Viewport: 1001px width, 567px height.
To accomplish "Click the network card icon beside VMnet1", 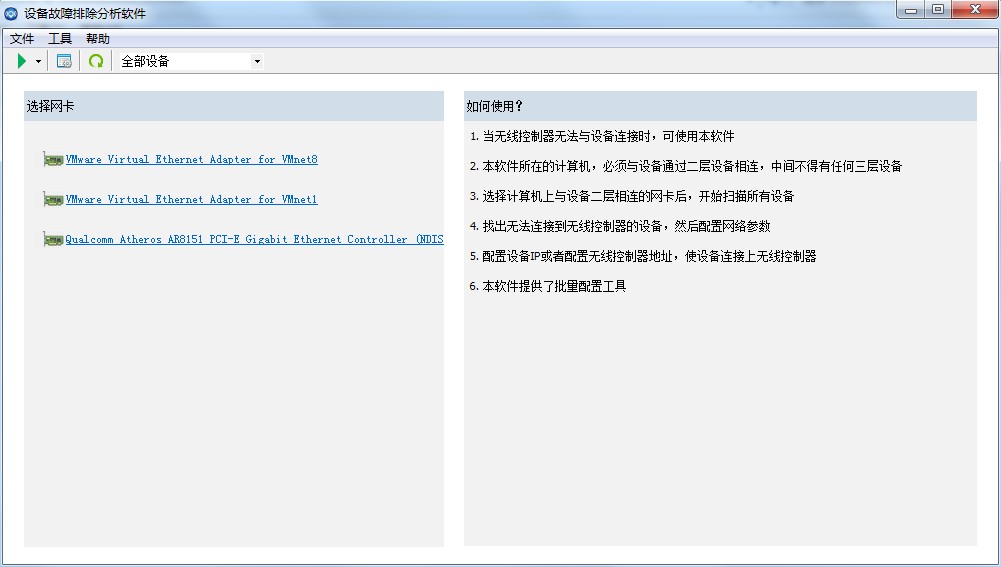I will (x=54, y=199).
